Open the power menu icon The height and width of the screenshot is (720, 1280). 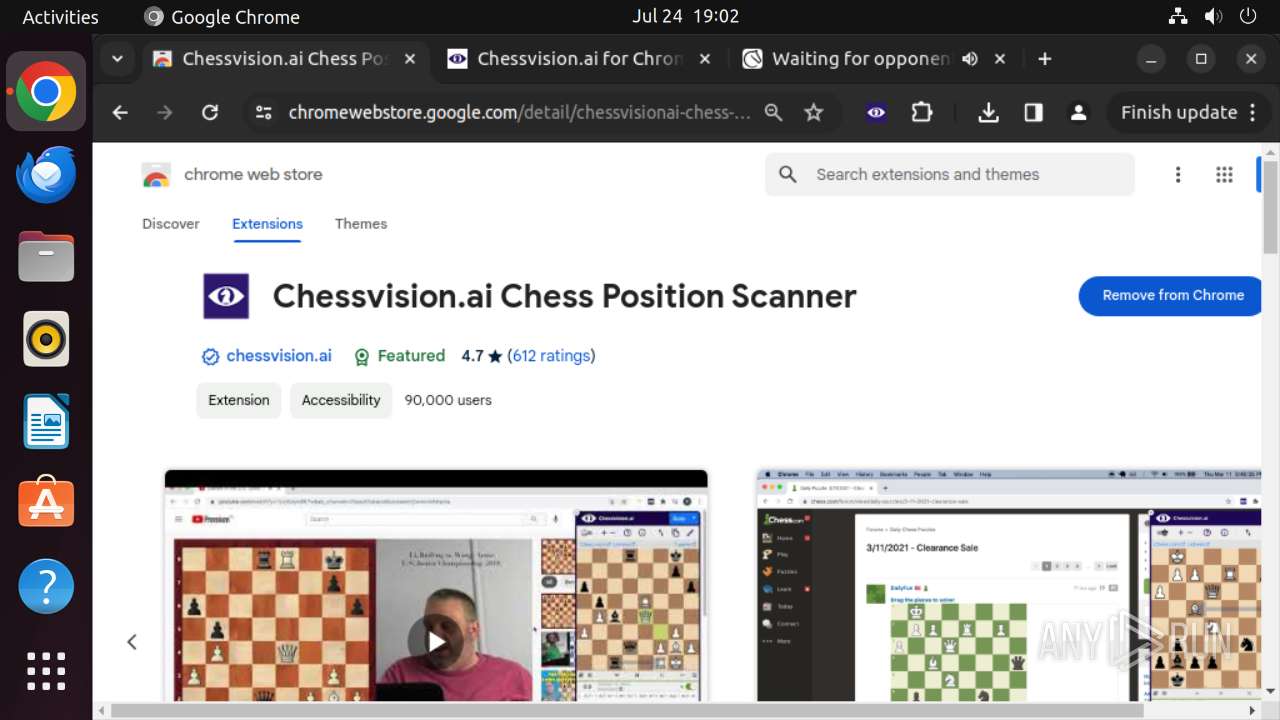[1247, 17]
